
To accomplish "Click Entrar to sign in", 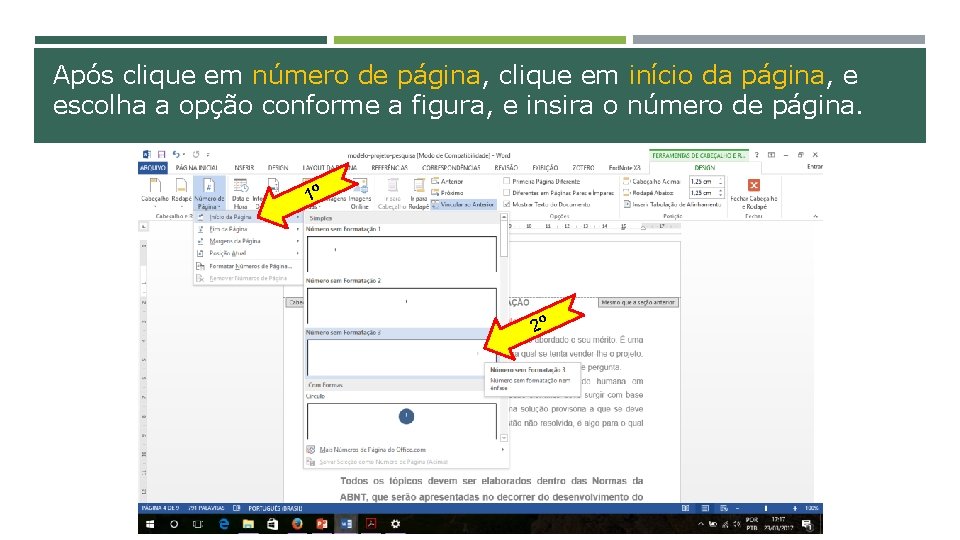I will pyautogui.click(x=814, y=167).
